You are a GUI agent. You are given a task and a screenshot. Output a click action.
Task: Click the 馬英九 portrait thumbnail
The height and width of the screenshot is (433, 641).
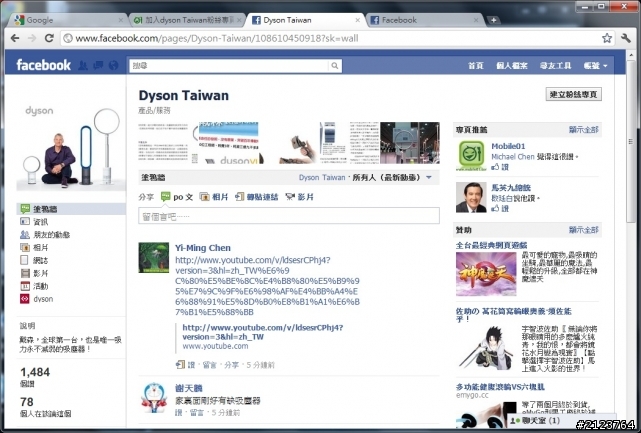[471, 197]
